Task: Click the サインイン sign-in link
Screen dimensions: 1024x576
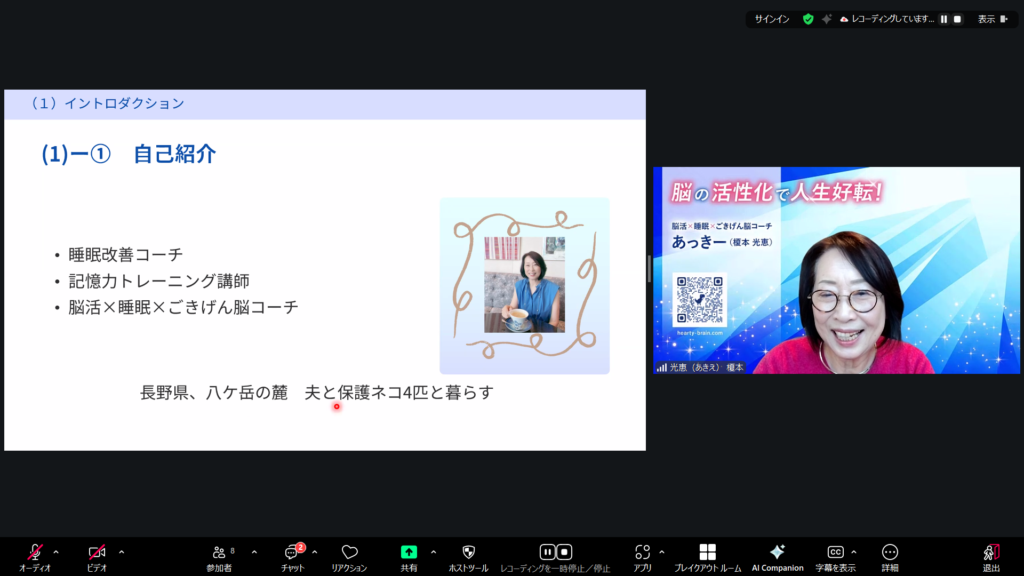Action: 771,19
